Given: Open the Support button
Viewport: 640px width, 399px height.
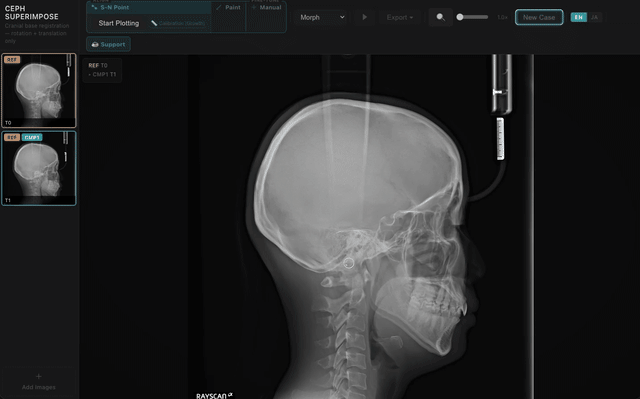Looking at the screenshot, I should (109, 44).
